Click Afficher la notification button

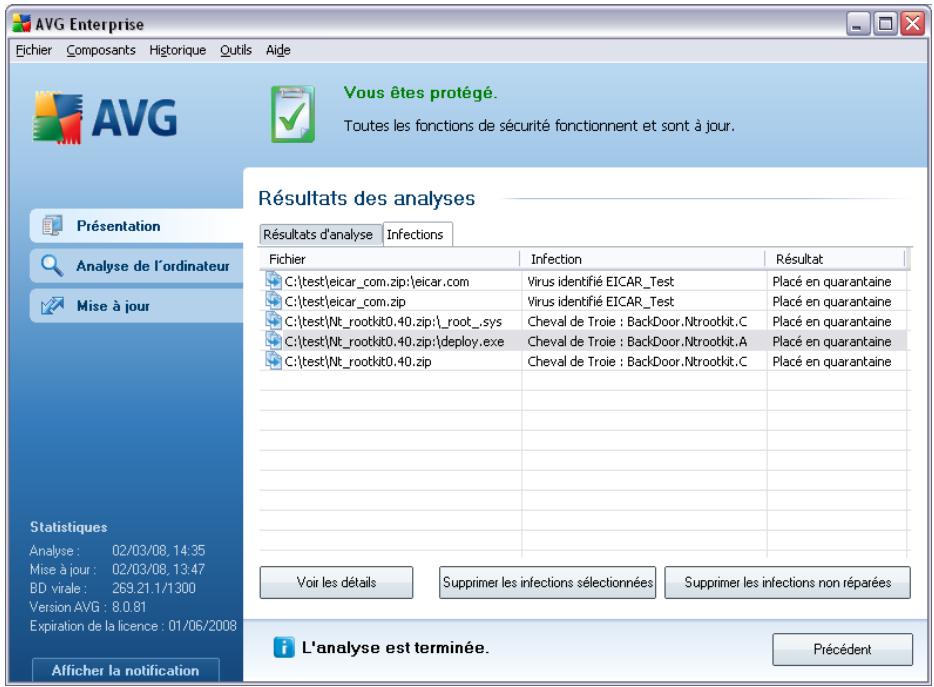point(125,670)
